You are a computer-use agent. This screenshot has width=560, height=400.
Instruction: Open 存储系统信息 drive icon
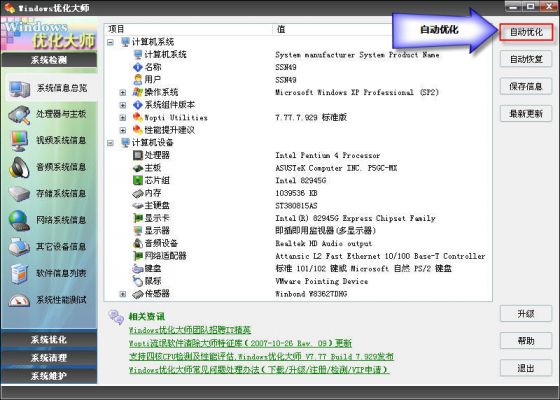pos(19,194)
